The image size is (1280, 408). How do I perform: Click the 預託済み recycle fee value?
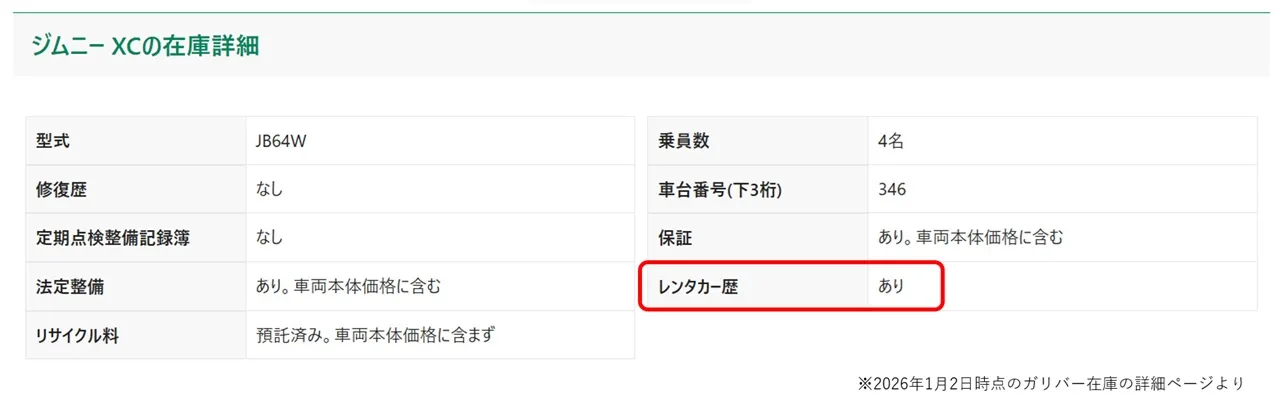[375, 335]
